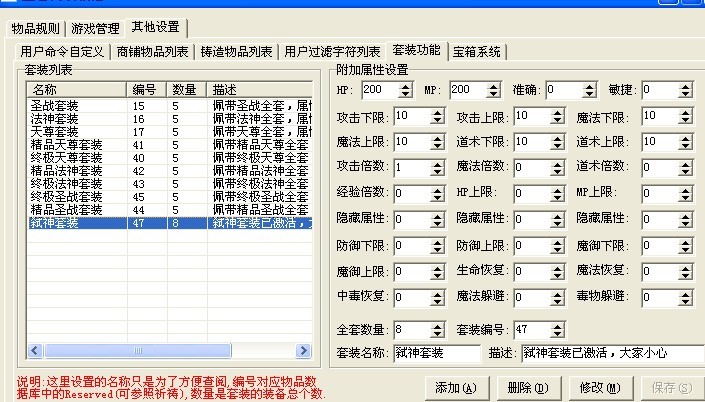
Task: Increase 道术下限 spinner value
Action: 558,138
